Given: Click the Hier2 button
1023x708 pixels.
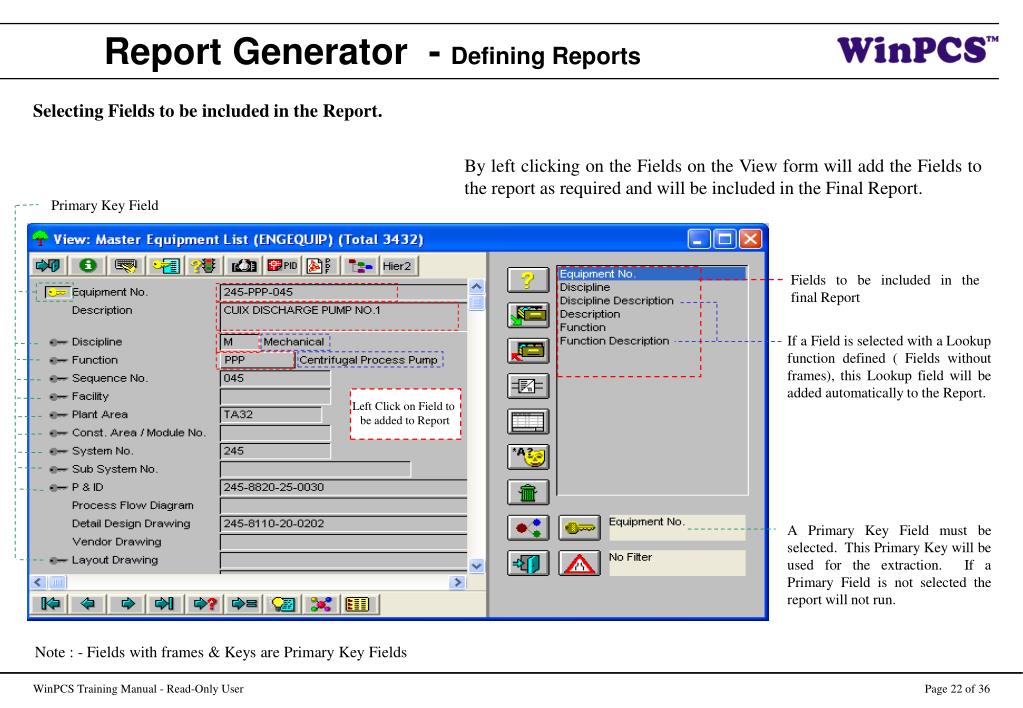Looking at the screenshot, I should (397, 266).
